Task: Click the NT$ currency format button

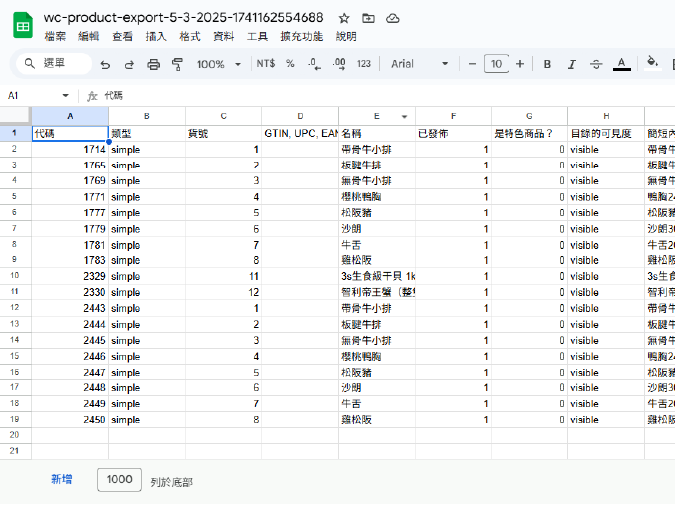Action: click(x=265, y=64)
